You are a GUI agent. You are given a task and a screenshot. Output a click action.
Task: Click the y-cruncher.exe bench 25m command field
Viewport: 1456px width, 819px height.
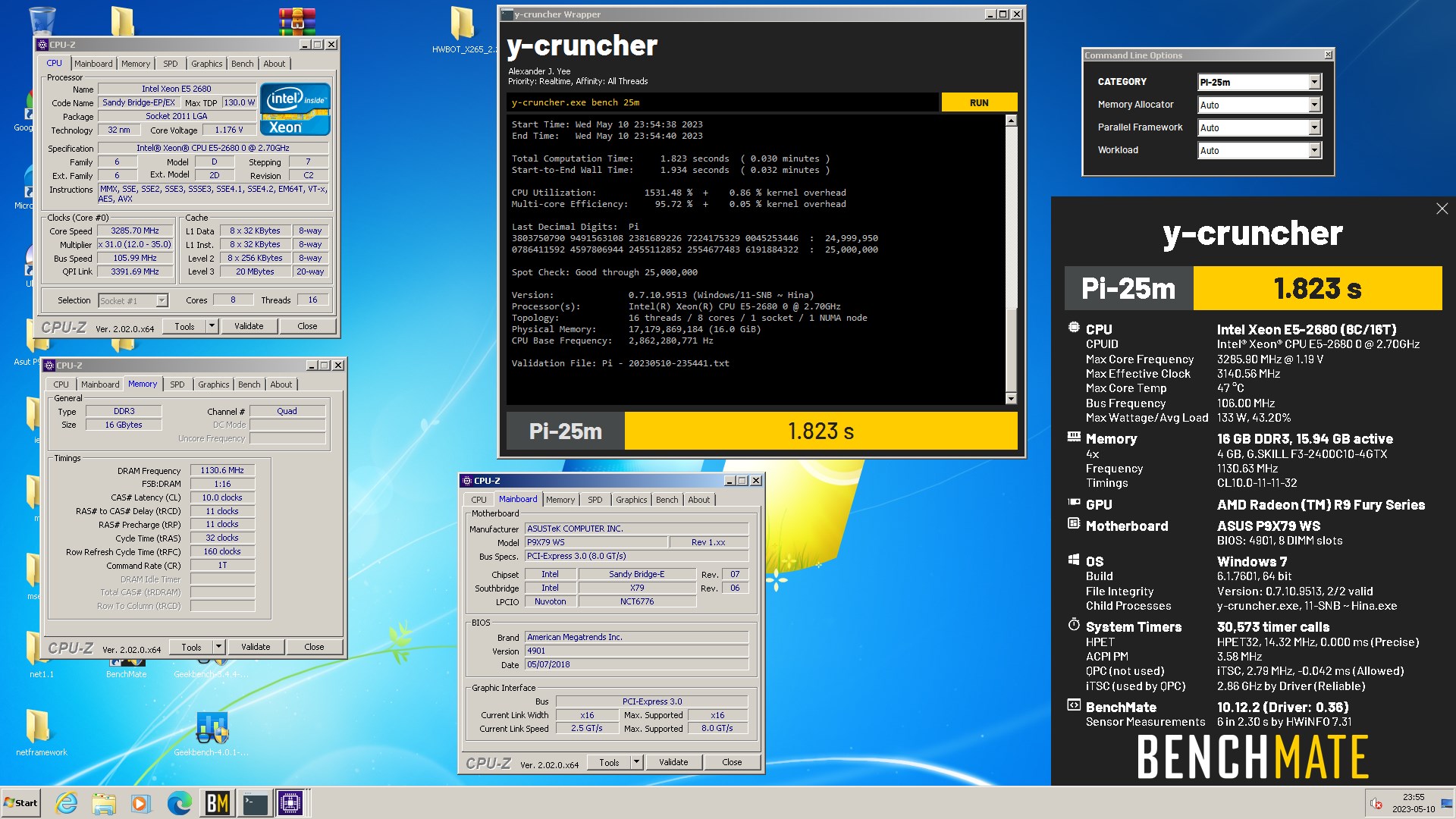[x=723, y=102]
